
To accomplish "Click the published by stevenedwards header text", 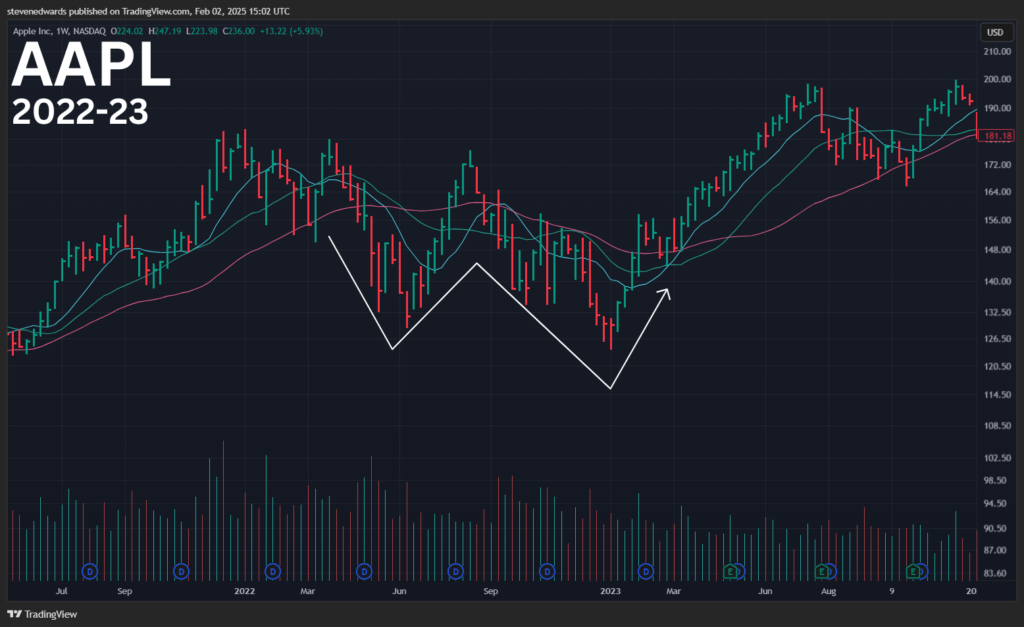I will pyautogui.click(x=148, y=11).
